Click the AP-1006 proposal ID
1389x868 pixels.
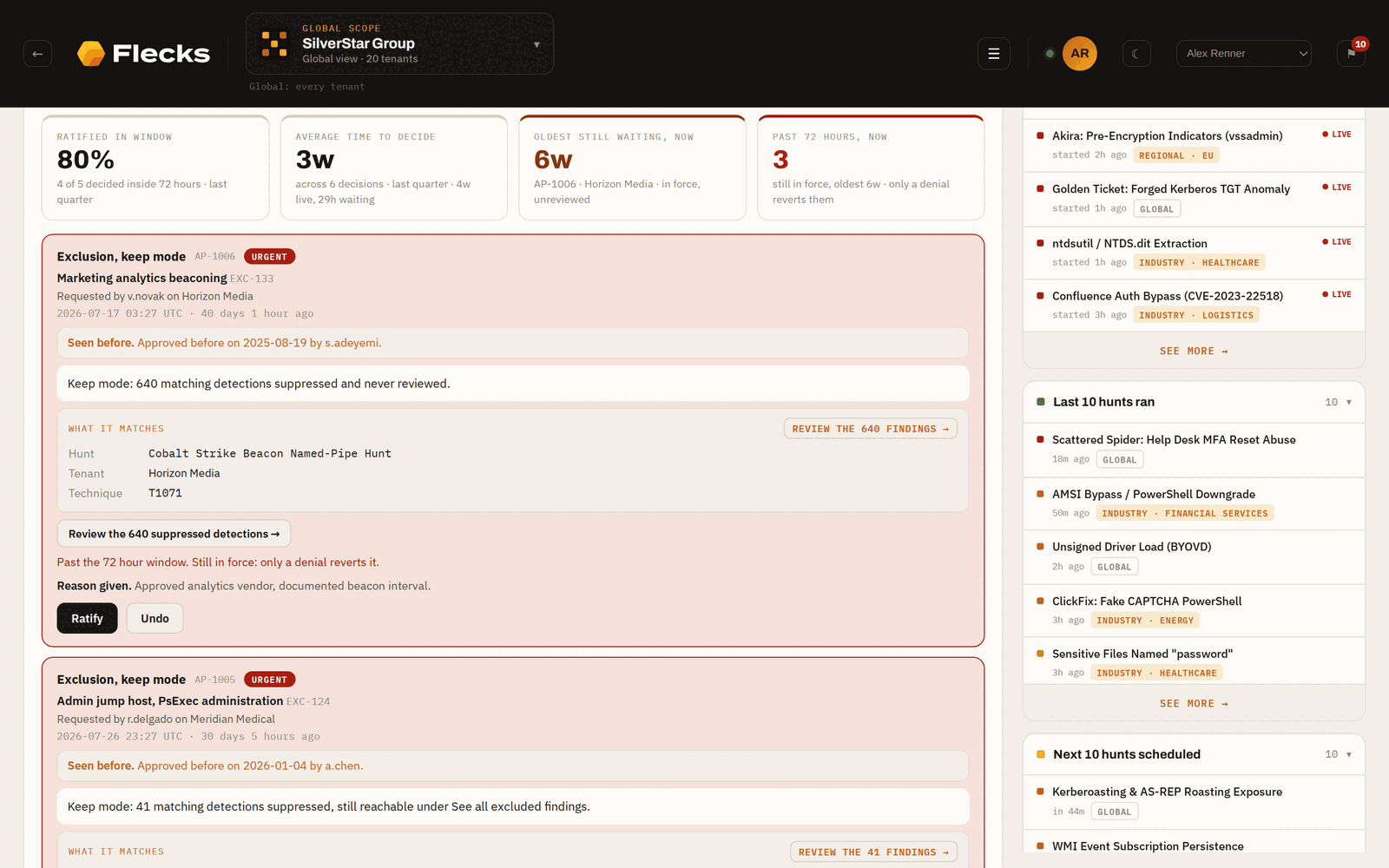pyautogui.click(x=214, y=257)
